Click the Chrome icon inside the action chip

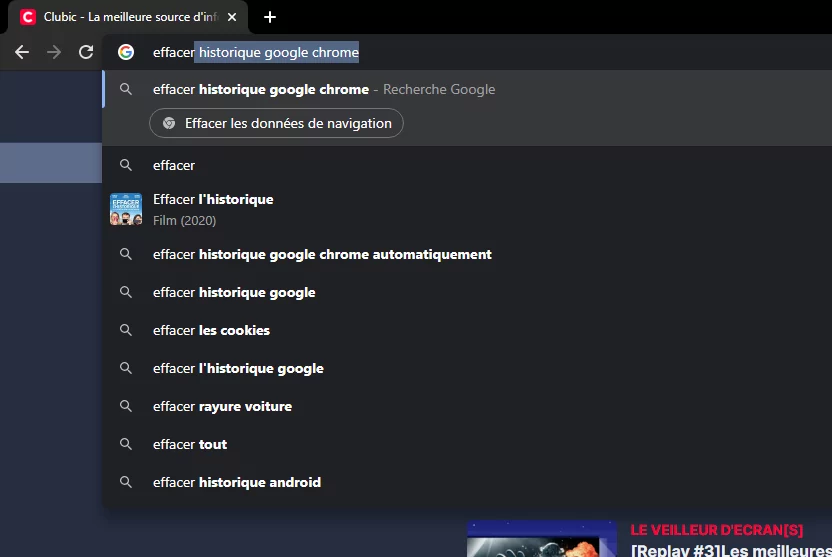(169, 123)
